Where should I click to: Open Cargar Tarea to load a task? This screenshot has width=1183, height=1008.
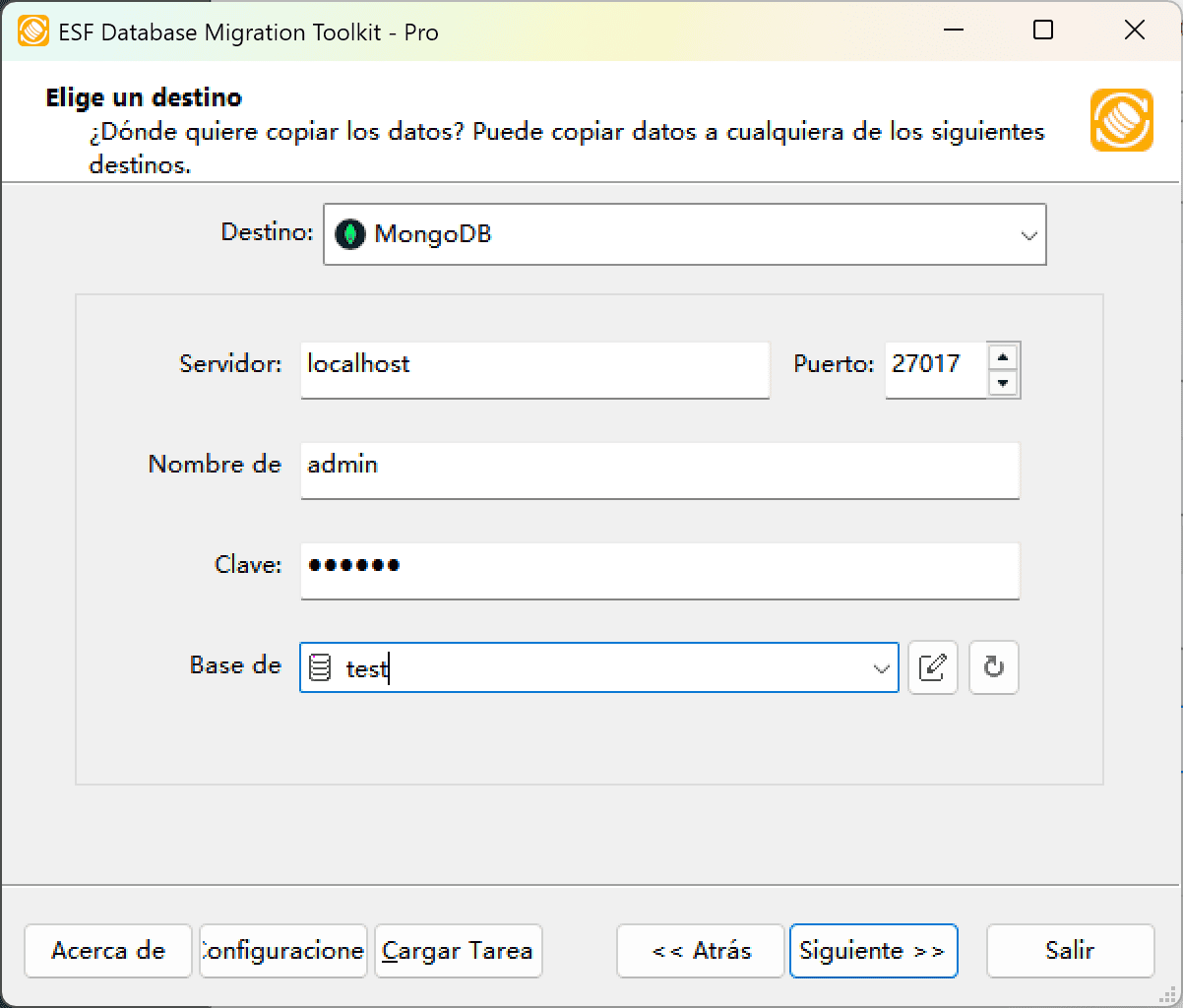[x=457, y=951]
